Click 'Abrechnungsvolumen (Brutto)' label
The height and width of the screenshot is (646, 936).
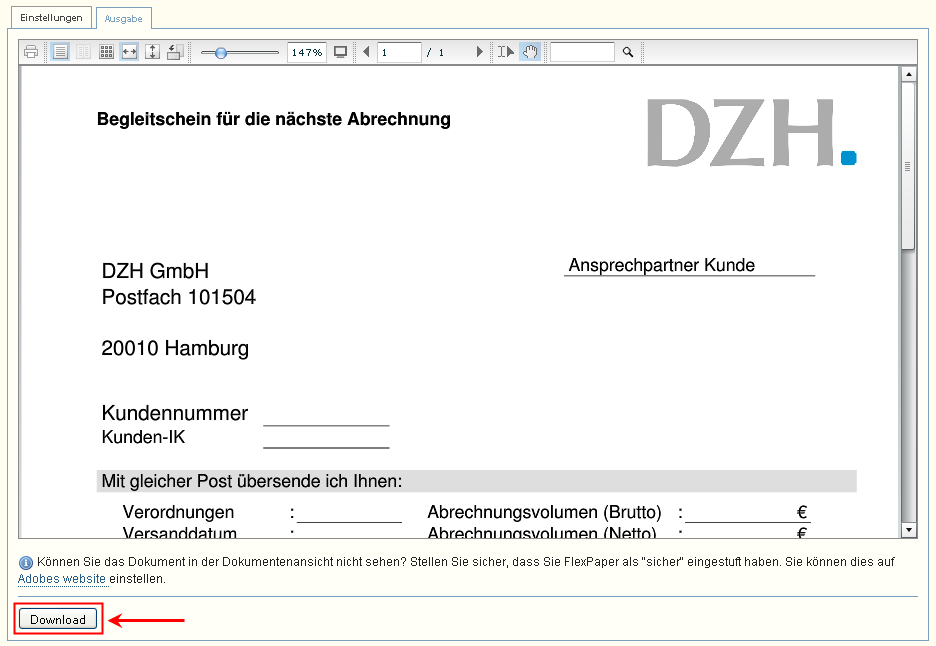tap(544, 512)
